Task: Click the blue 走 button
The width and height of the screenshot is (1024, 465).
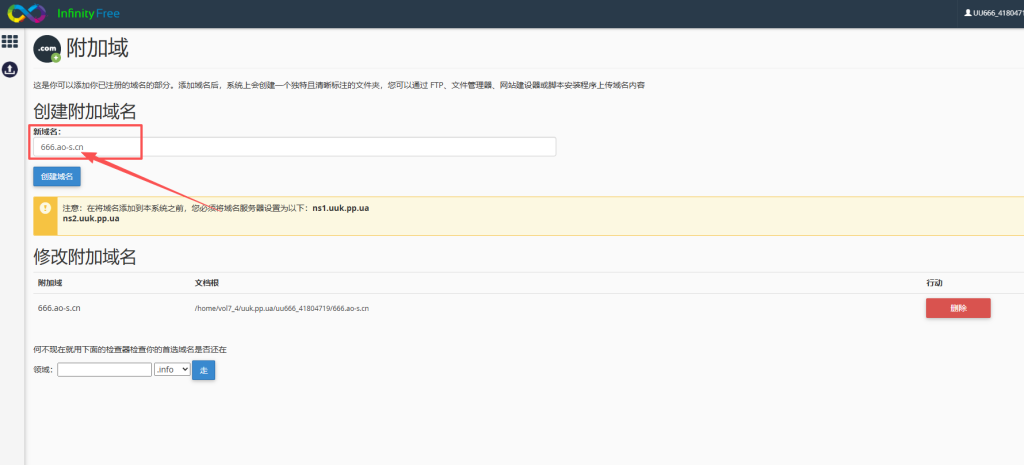Action: [203, 370]
